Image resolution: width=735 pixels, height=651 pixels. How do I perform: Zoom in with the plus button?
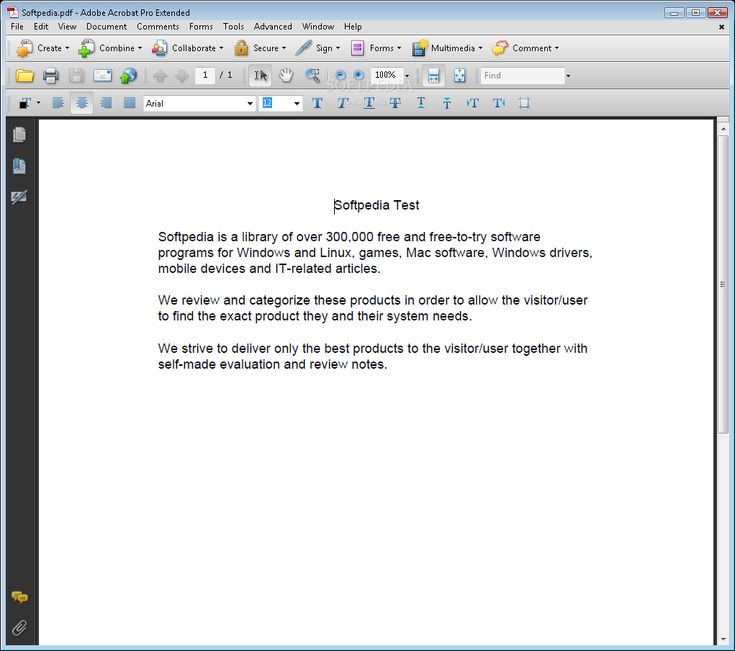(359, 75)
